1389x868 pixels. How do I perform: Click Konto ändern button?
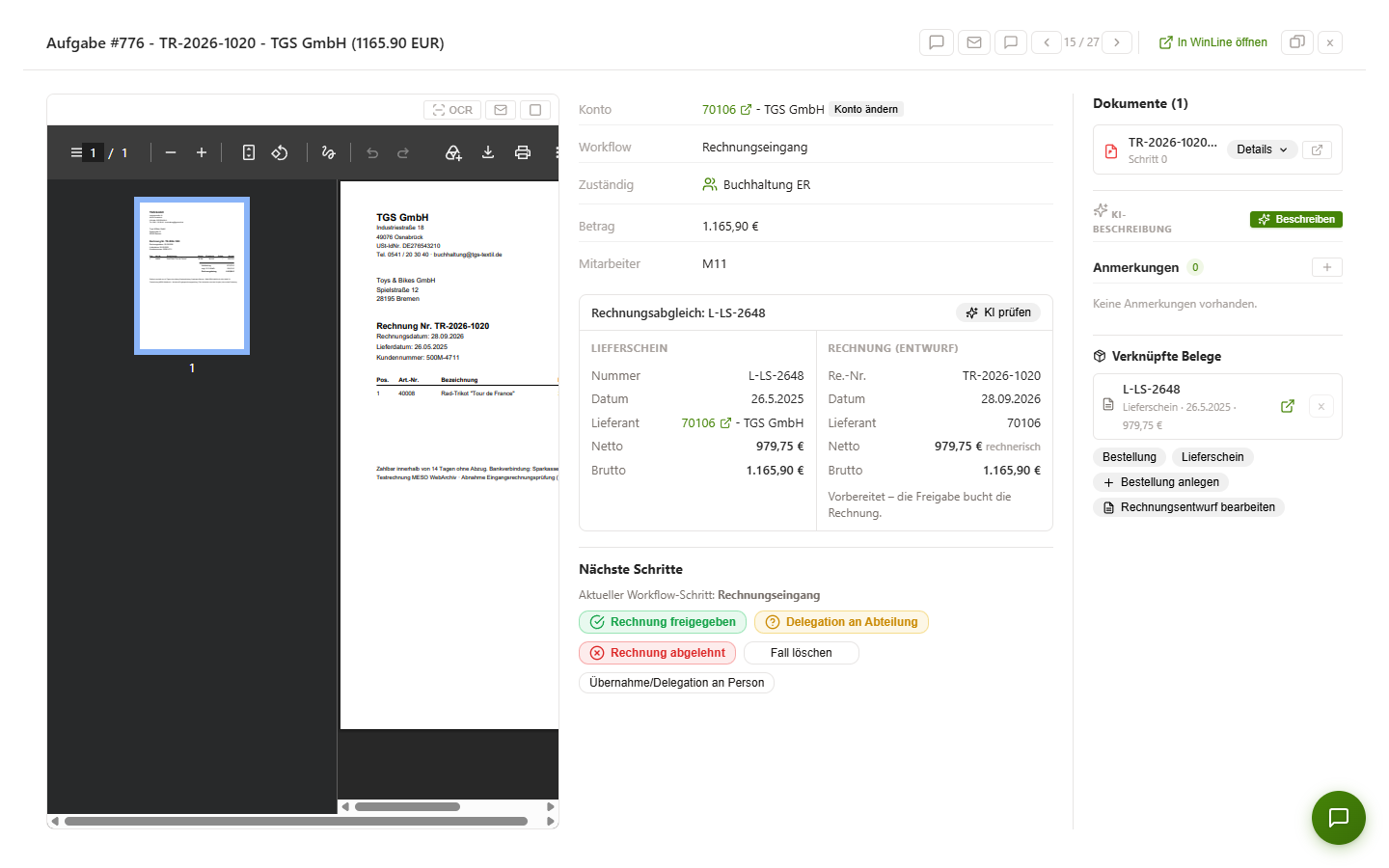click(x=866, y=110)
